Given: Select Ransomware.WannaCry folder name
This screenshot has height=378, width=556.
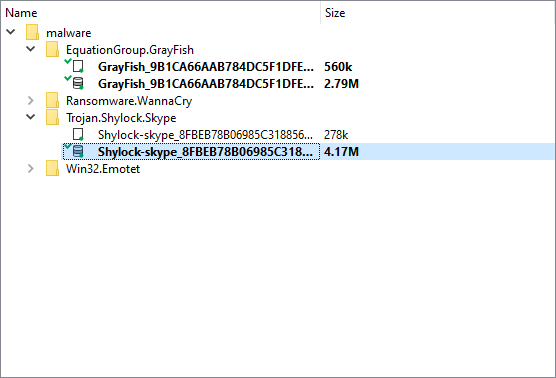Looking at the screenshot, I should click(x=129, y=101).
